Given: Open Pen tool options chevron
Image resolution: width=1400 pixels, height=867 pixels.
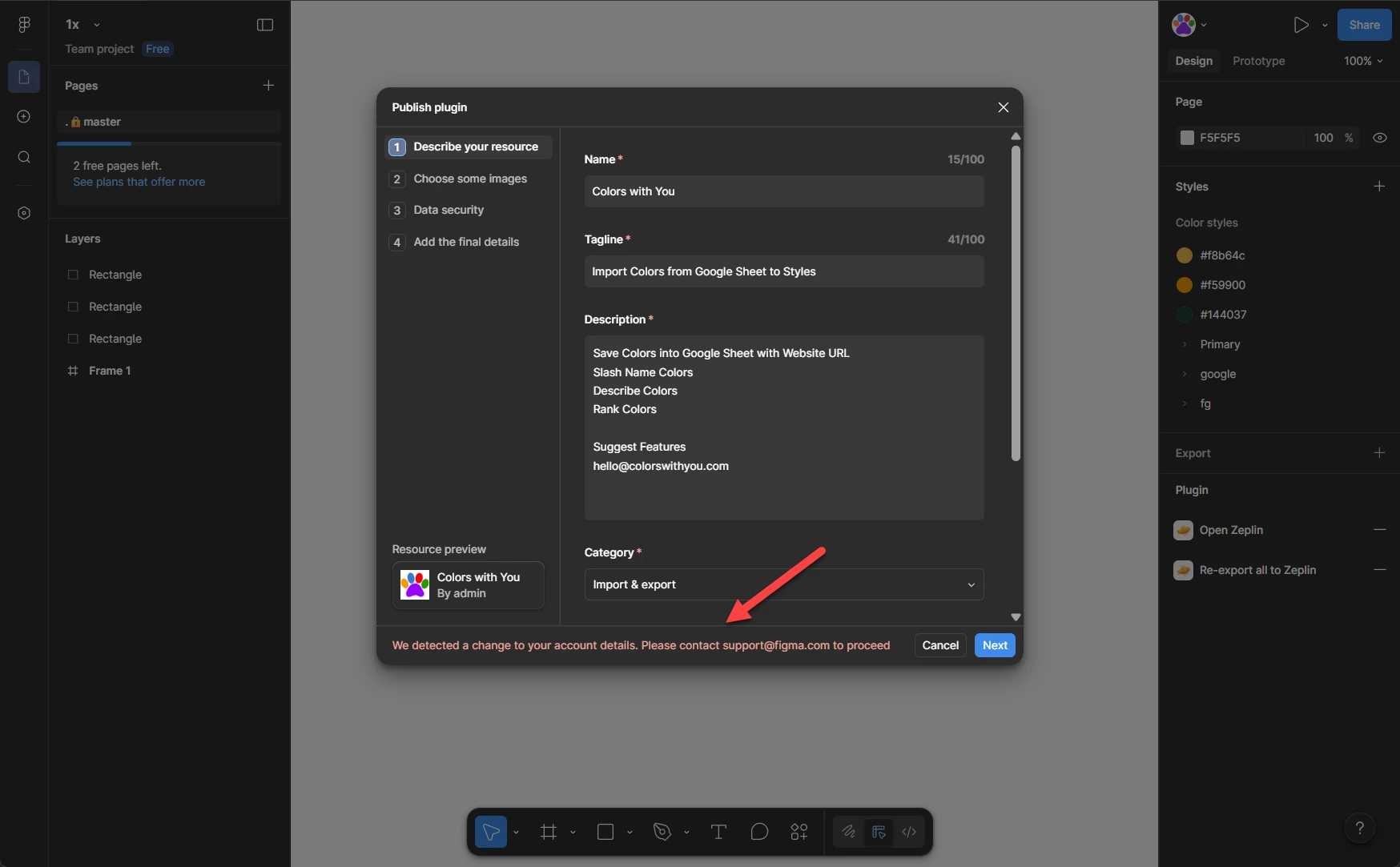Looking at the screenshot, I should [686, 833].
